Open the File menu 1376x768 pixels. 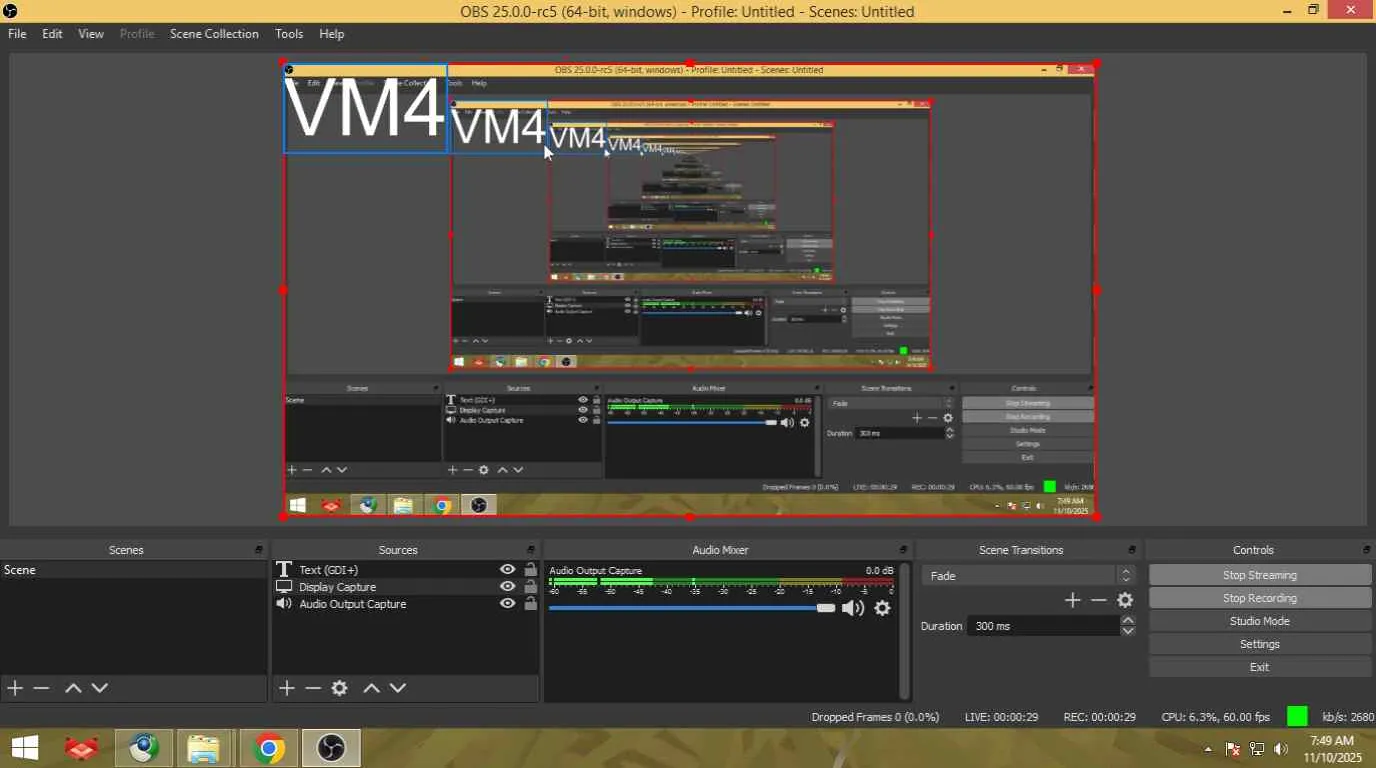[17, 34]
